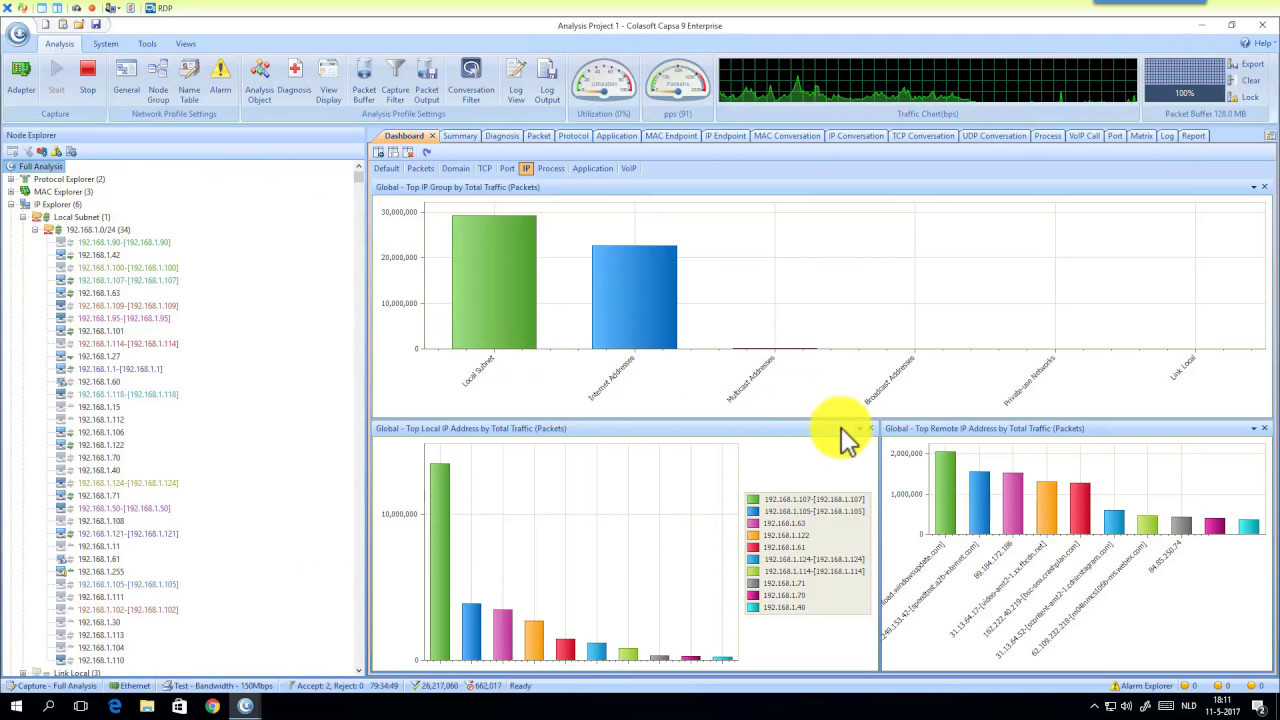Image resolution: width=1280 pixels, height=720 pixels.
Task: Open the Summary tab
Action: [x=460, y=136]
